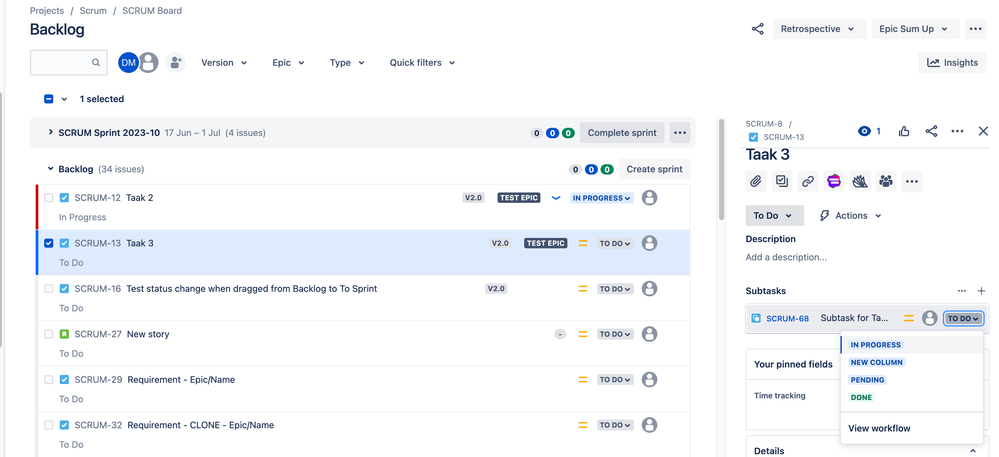Screen dimensions: 999x457
Task: Open the sprint's three-dot actions menu
Action: [x=680, y=133]
